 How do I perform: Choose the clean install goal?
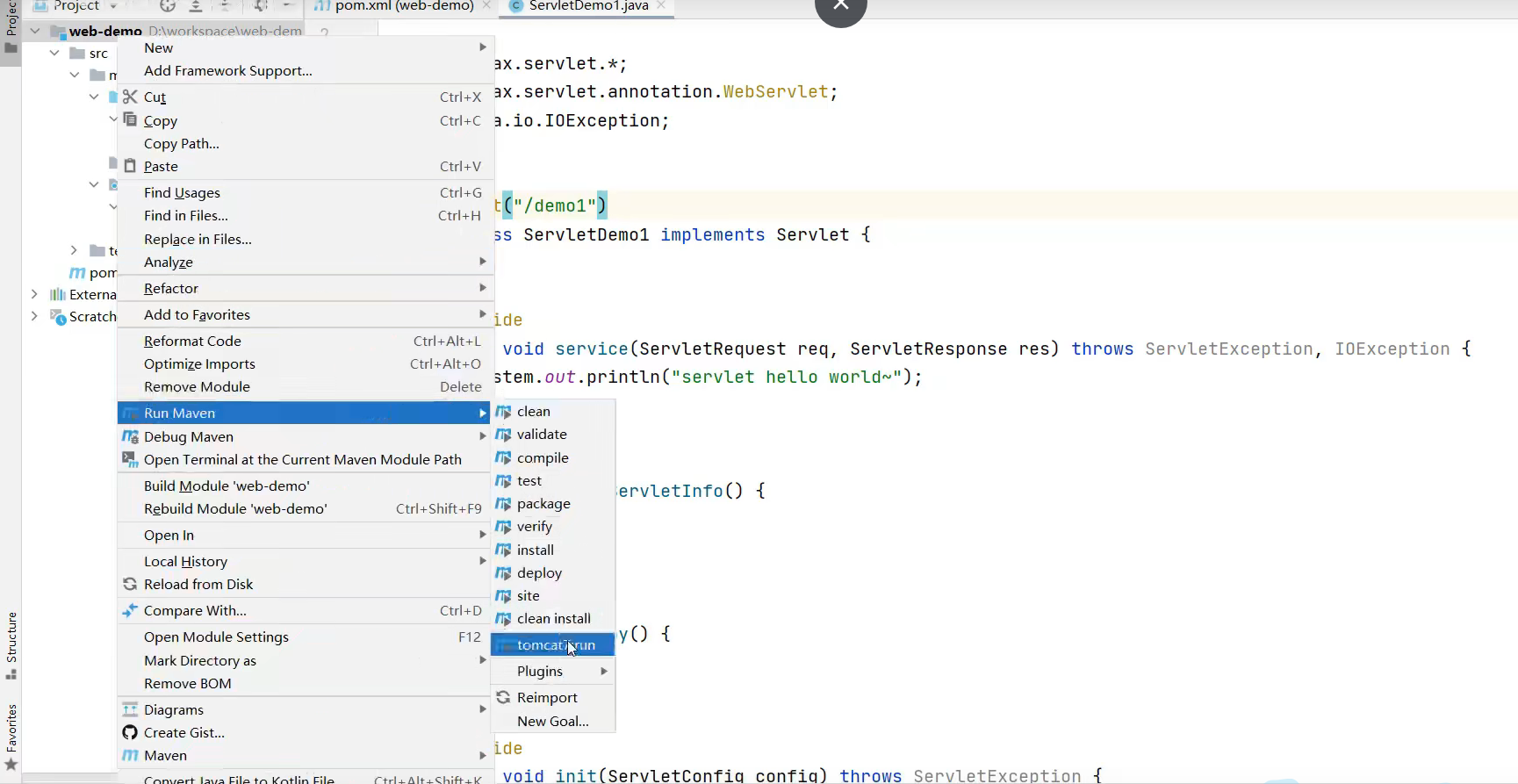click(552, 618)
